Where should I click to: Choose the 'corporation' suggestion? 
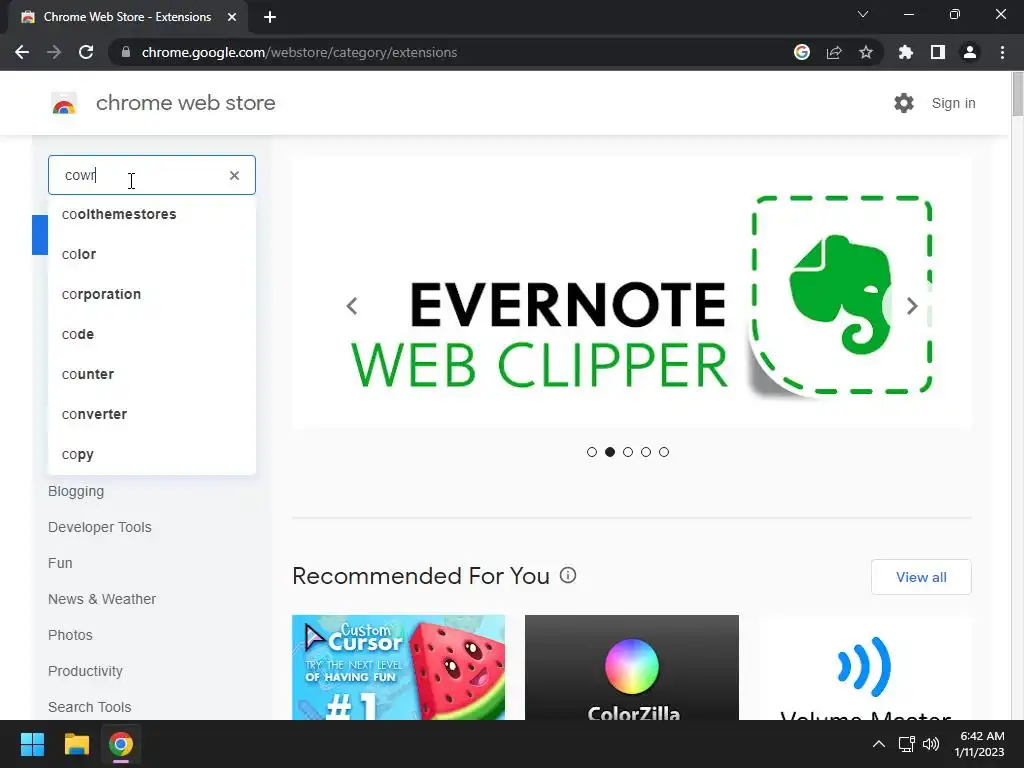click(x=152, y=294)
